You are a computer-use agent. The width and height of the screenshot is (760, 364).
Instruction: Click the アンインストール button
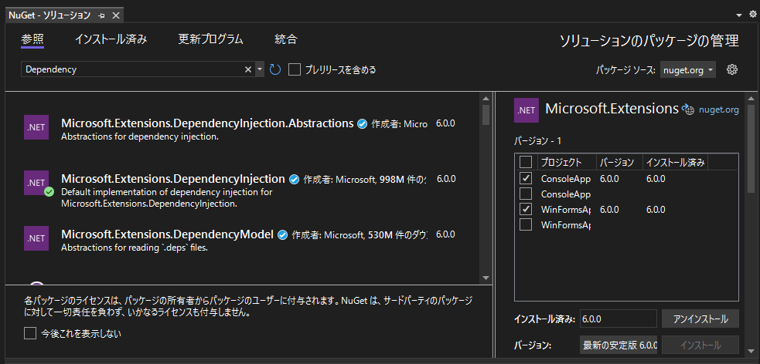pos(700,319)
